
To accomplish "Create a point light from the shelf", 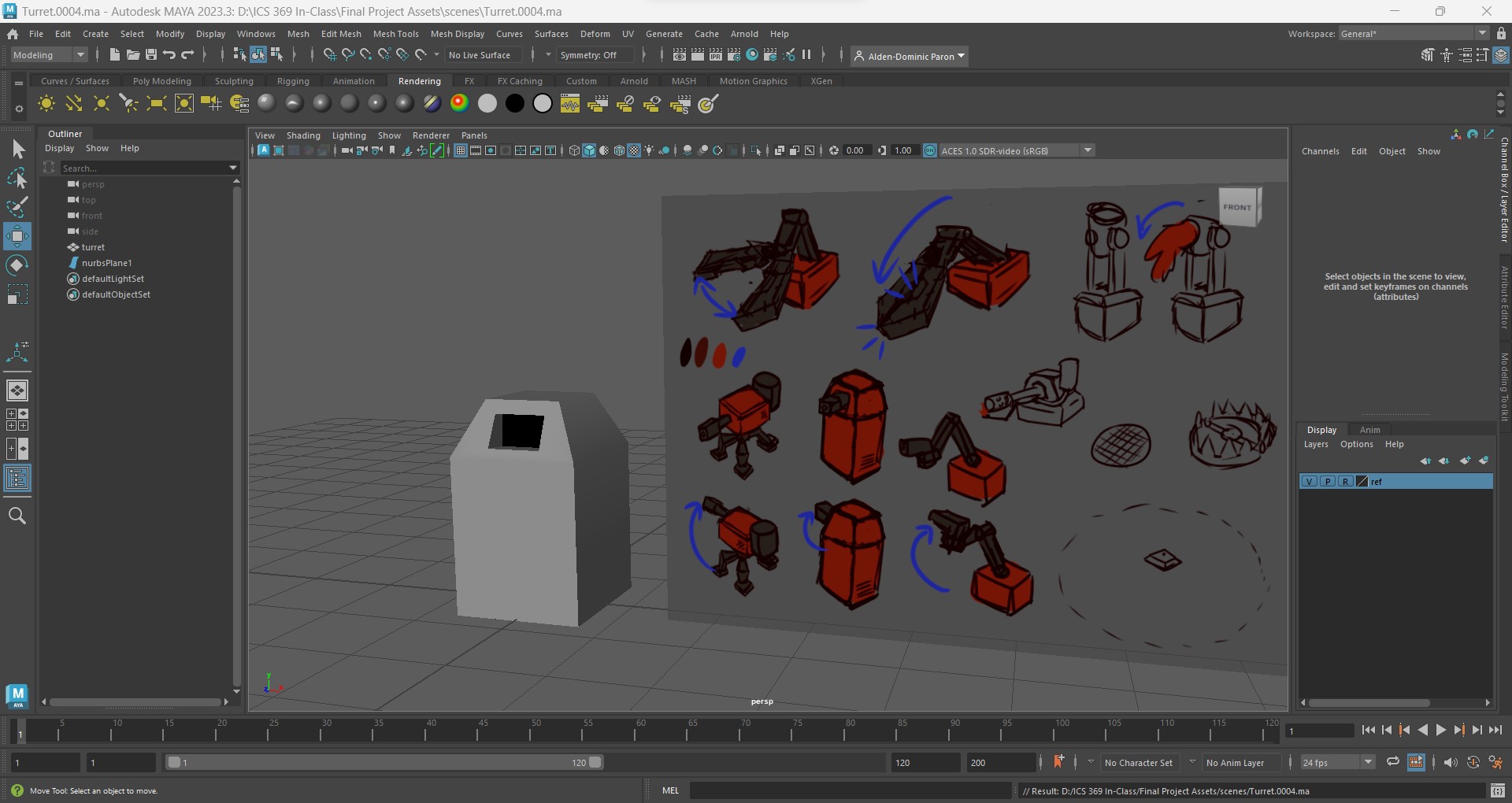I will click(x=102, y=104).
